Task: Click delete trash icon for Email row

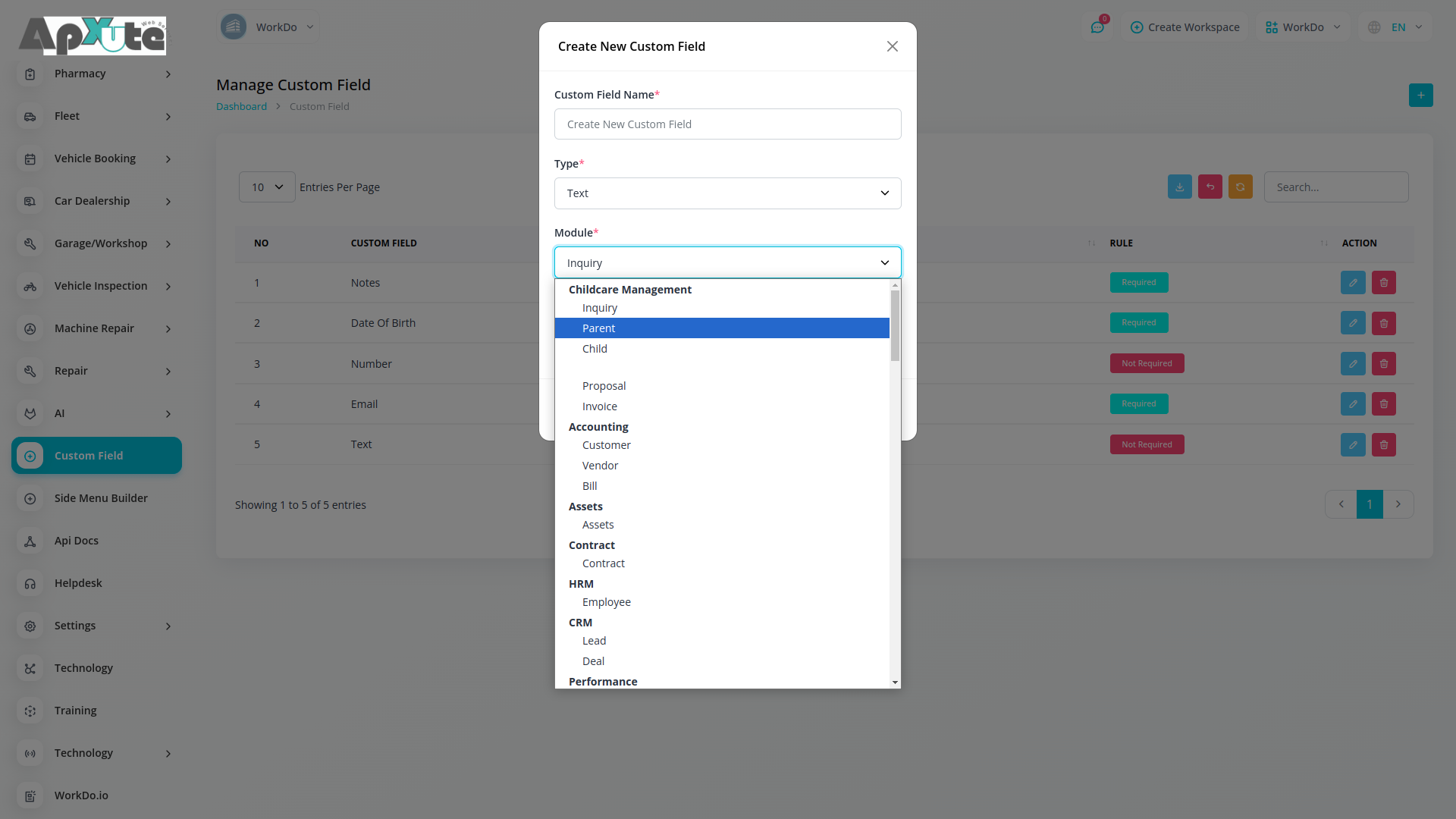Action: point(1383,404)
